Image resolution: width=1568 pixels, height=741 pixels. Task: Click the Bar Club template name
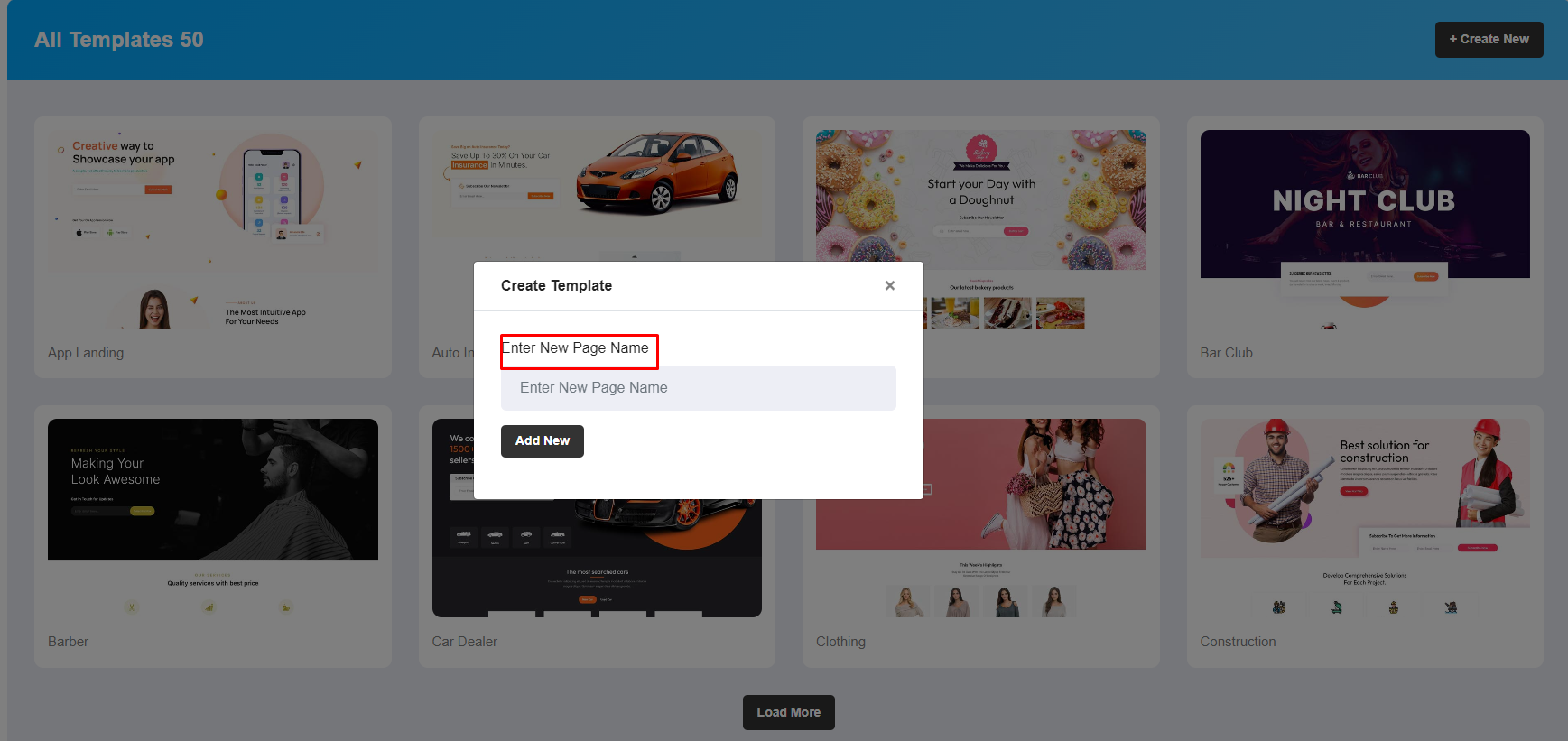[x=1226, y=353]
